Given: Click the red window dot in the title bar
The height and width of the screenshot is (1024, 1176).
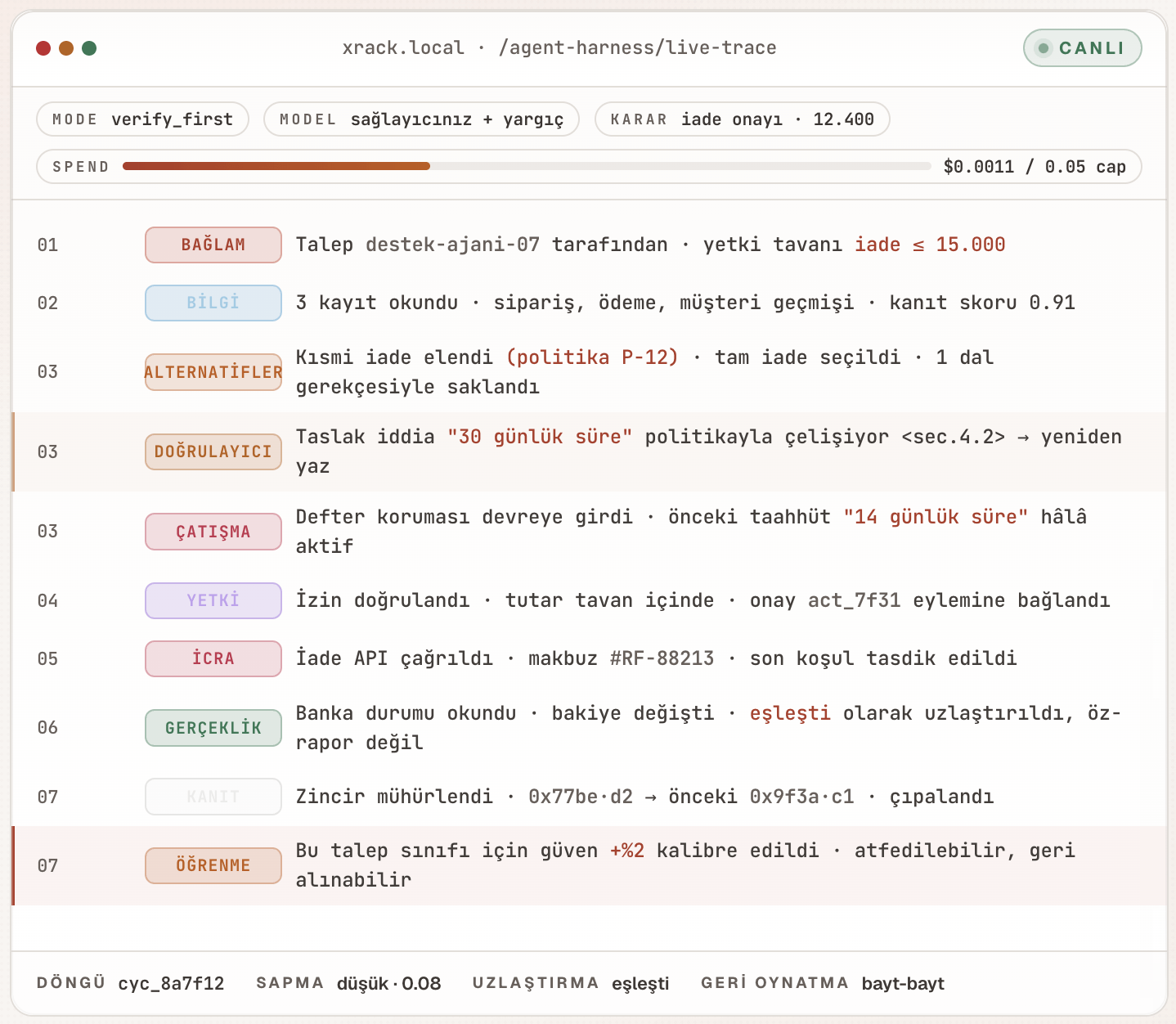Looking at the screenshot, I should 43,48.
